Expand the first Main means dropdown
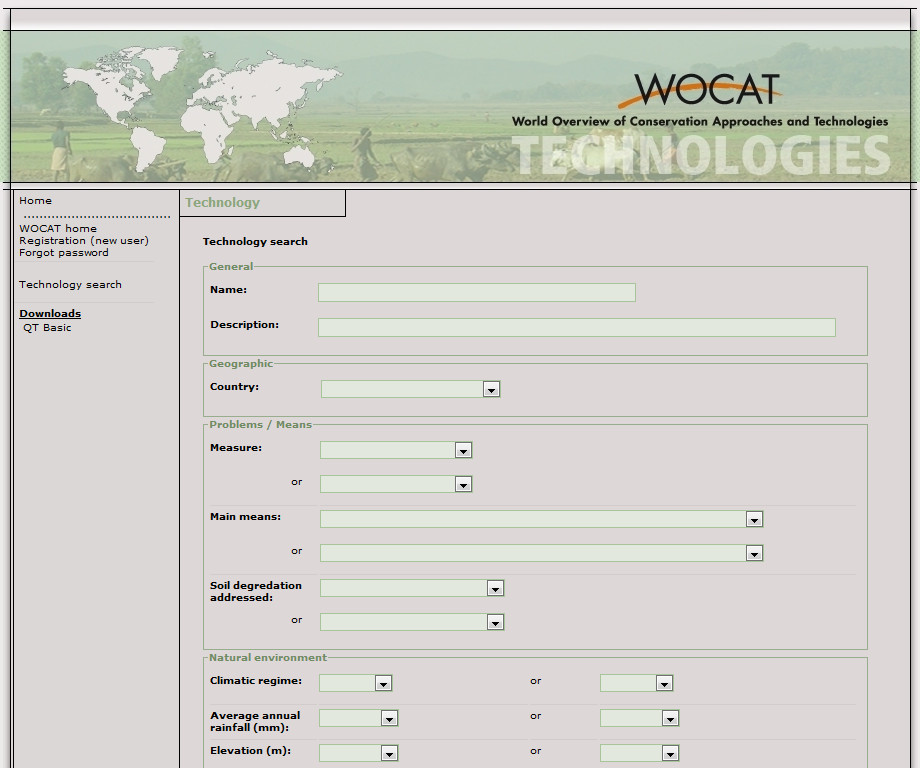 (541, 519)
